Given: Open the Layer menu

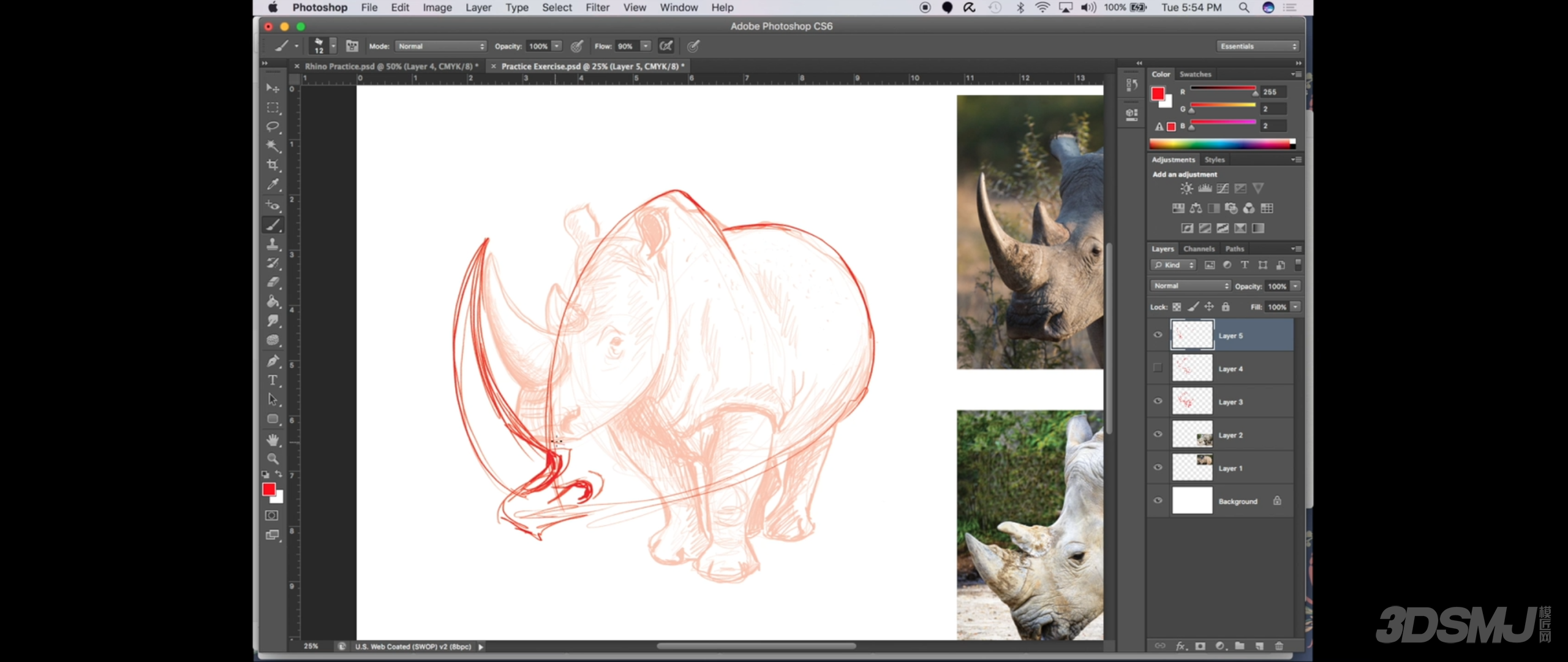Looking at the screenshot, I should coord(478,7).
